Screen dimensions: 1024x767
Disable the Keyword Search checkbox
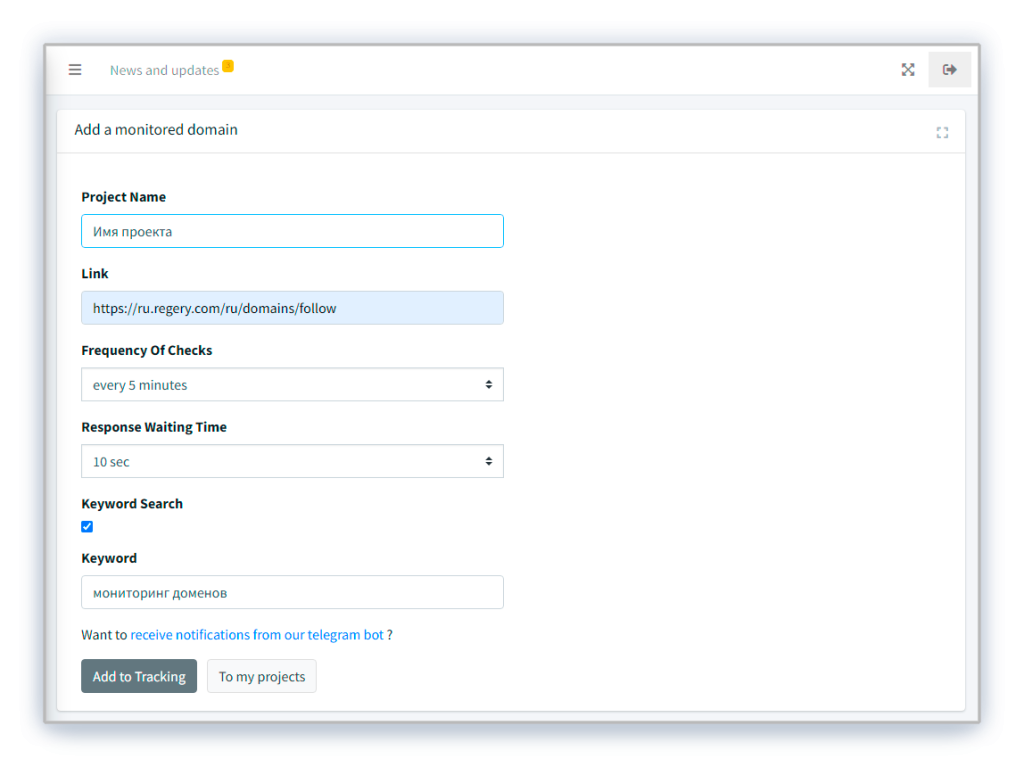[87, 527]
